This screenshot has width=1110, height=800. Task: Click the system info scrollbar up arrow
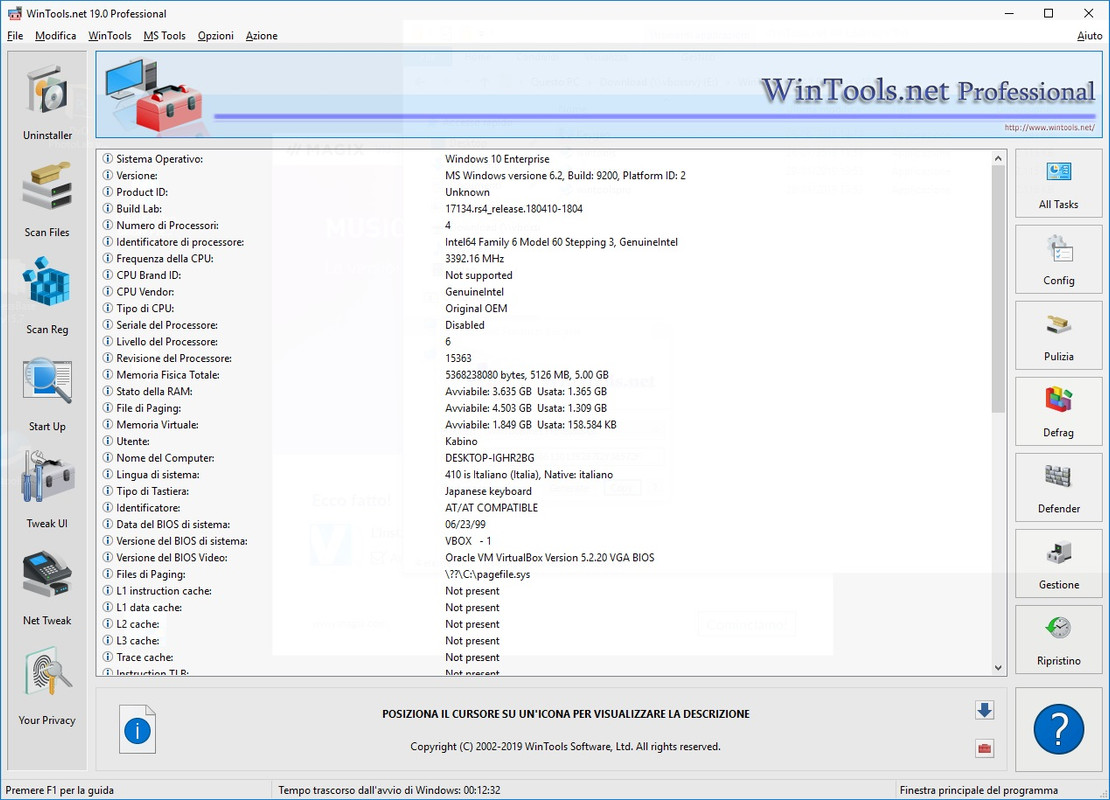click(x=998, y=159)
